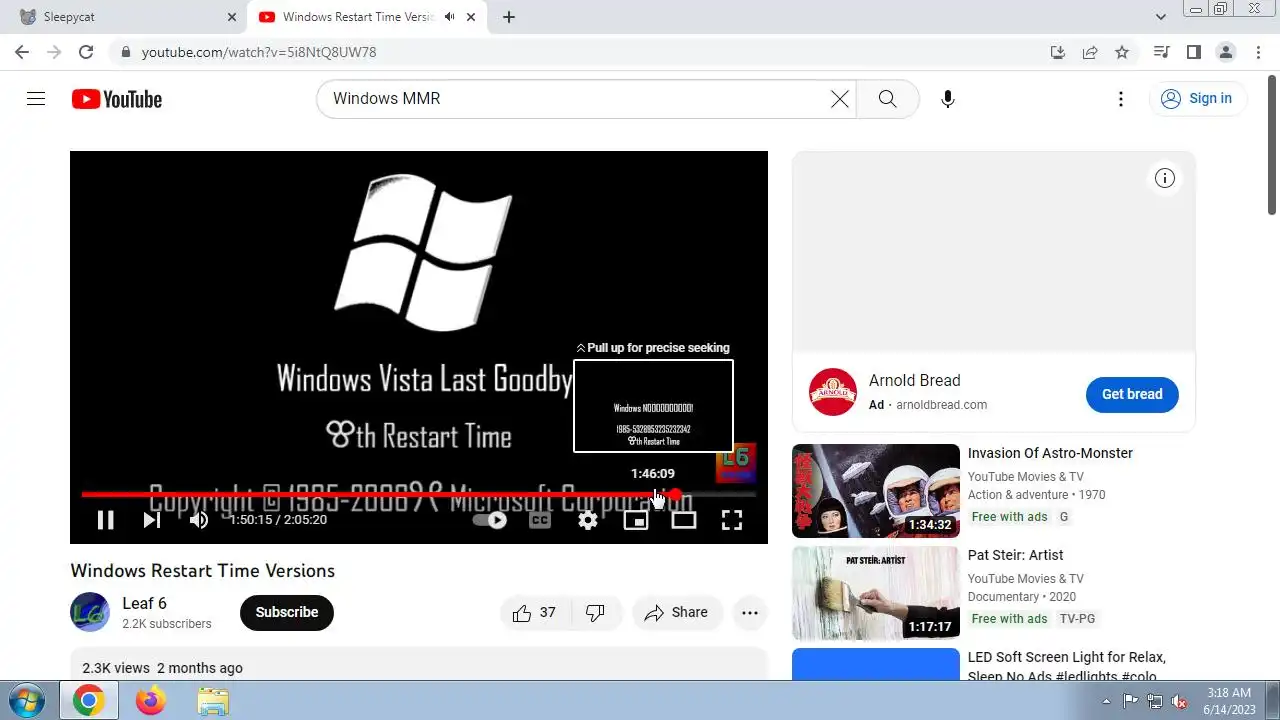Viewport: 1280px width, 720px height.
Task: Switch to miniplayer mode
Action: (636, 520)
